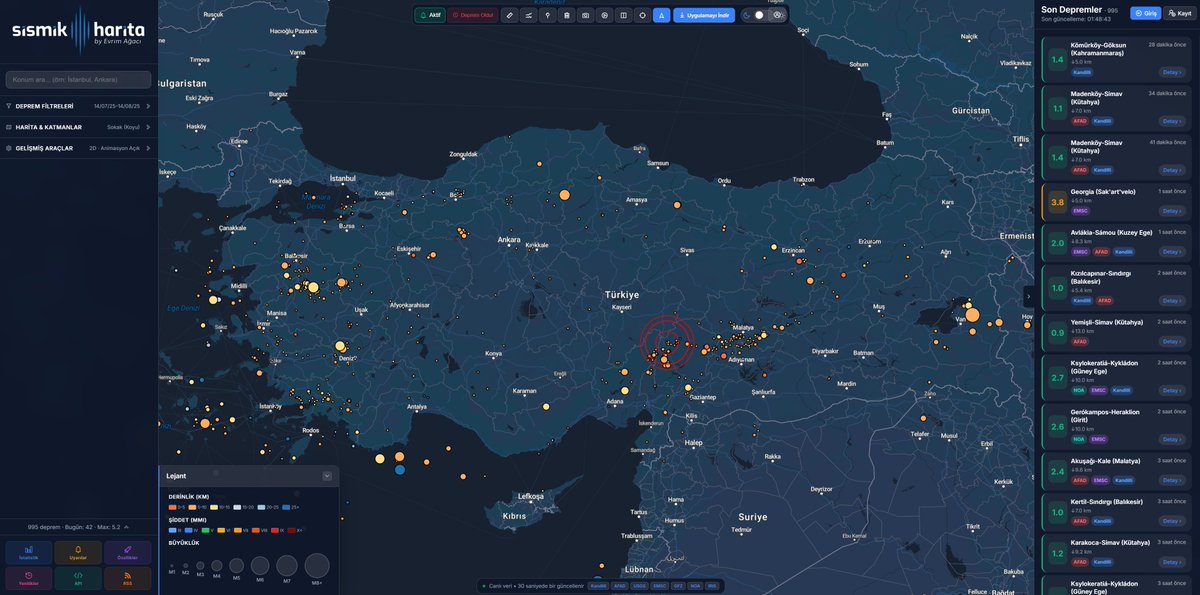Click the M8+ magnitude legend circle

(x=317, y=565)
